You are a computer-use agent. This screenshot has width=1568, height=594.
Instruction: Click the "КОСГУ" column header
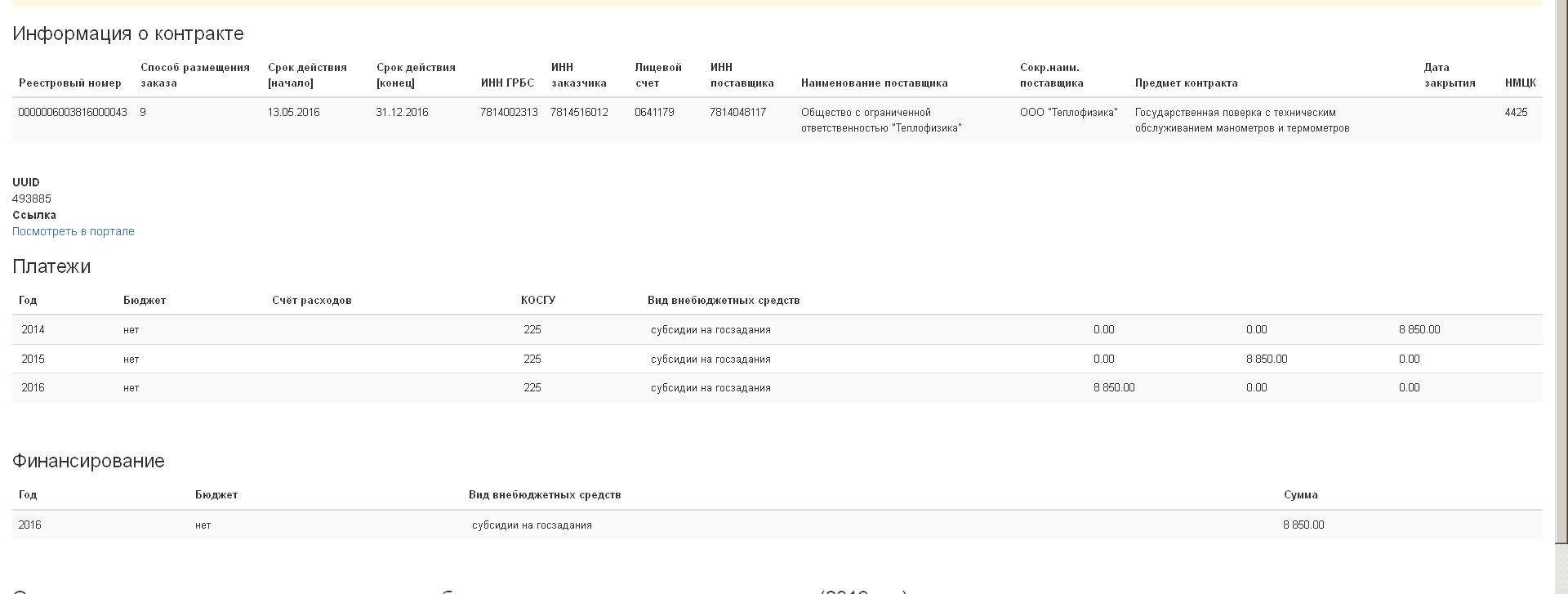[x=538, y=301]
